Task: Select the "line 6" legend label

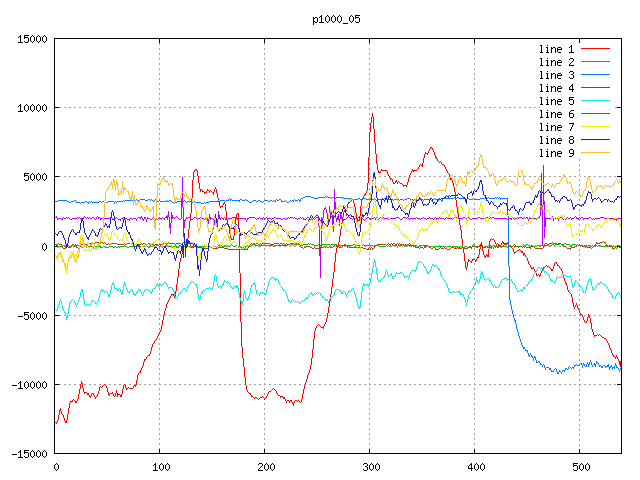Action: click(556, 114)
